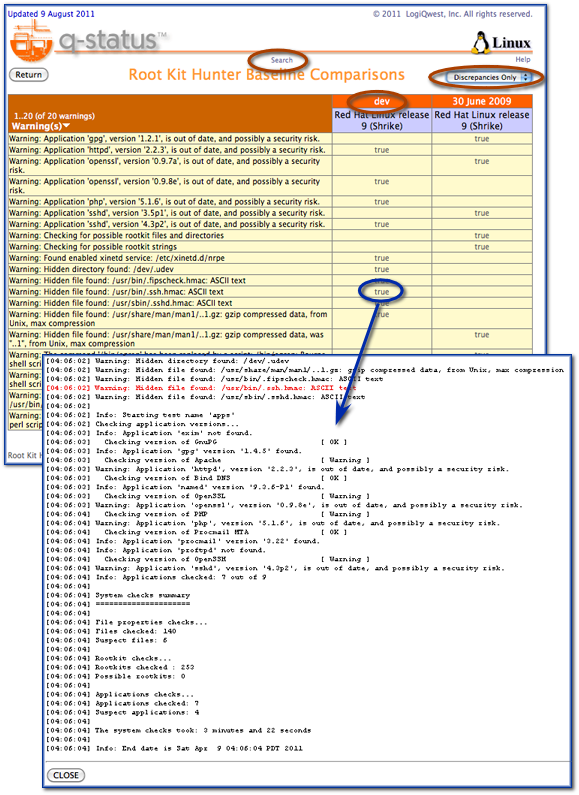Click log line 'Suspect applications: 4'
Viewport: 579px width, 795px height.
point(123,712)
